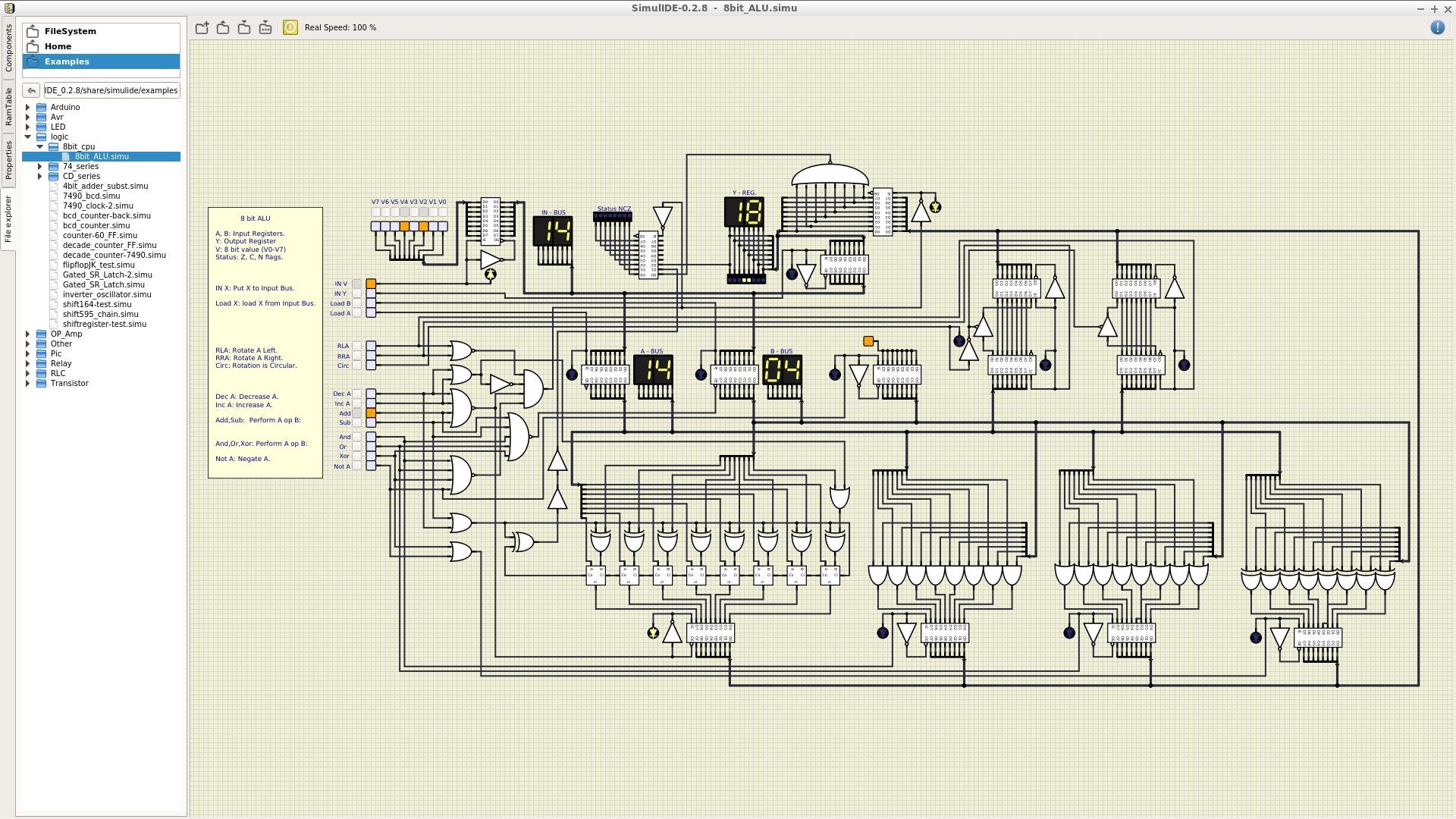
Task: Expand the Arduino examples folder
Action: 28,108
